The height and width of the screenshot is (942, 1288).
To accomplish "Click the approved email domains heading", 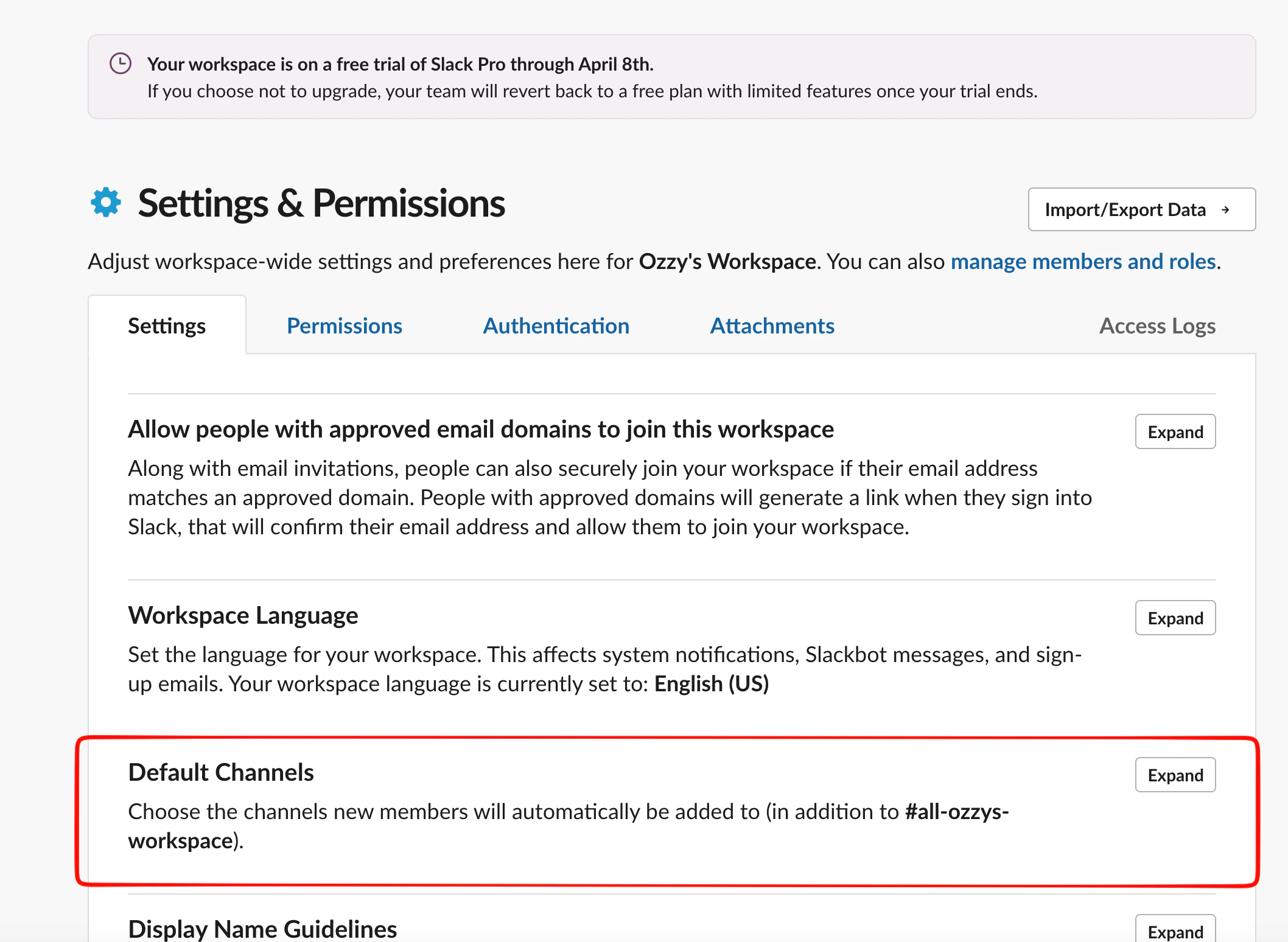I will click(480, 429).
